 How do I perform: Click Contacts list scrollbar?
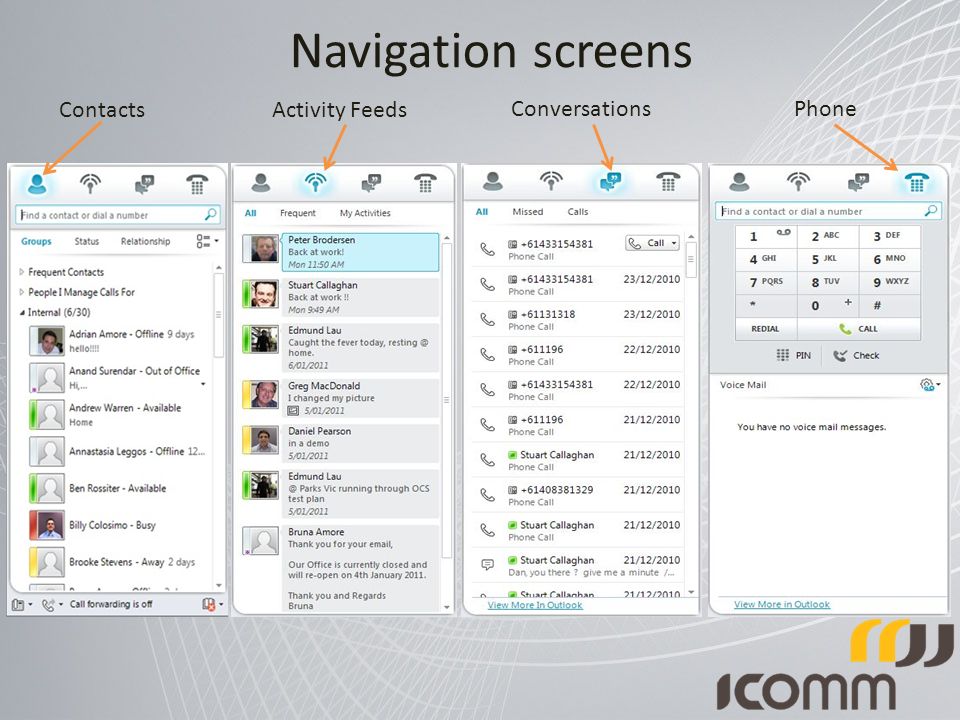[x=219, y=315]
